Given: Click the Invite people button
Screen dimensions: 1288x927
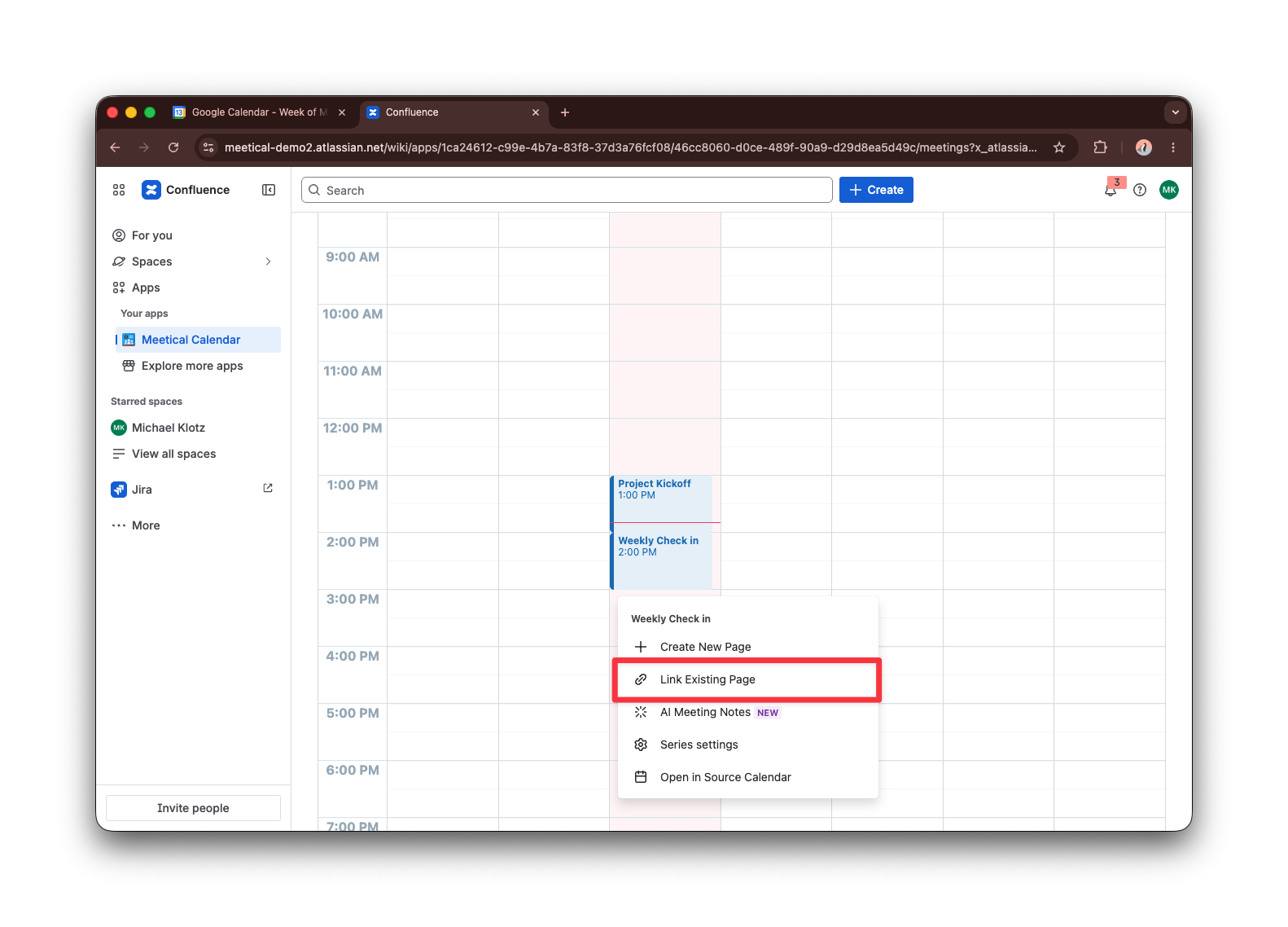Looking at the screenshot, I should (193, 808).
